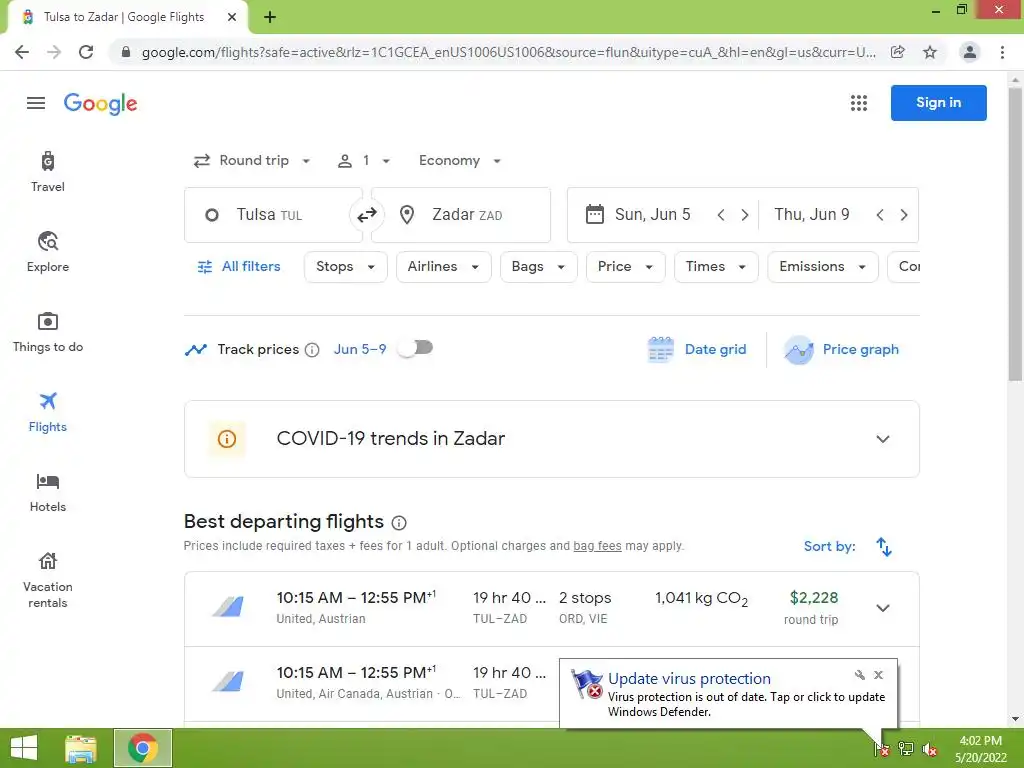The height and width of the screenshot is (768, 1024).
Task: Click the Sort by label
Action: pos(829,547)
